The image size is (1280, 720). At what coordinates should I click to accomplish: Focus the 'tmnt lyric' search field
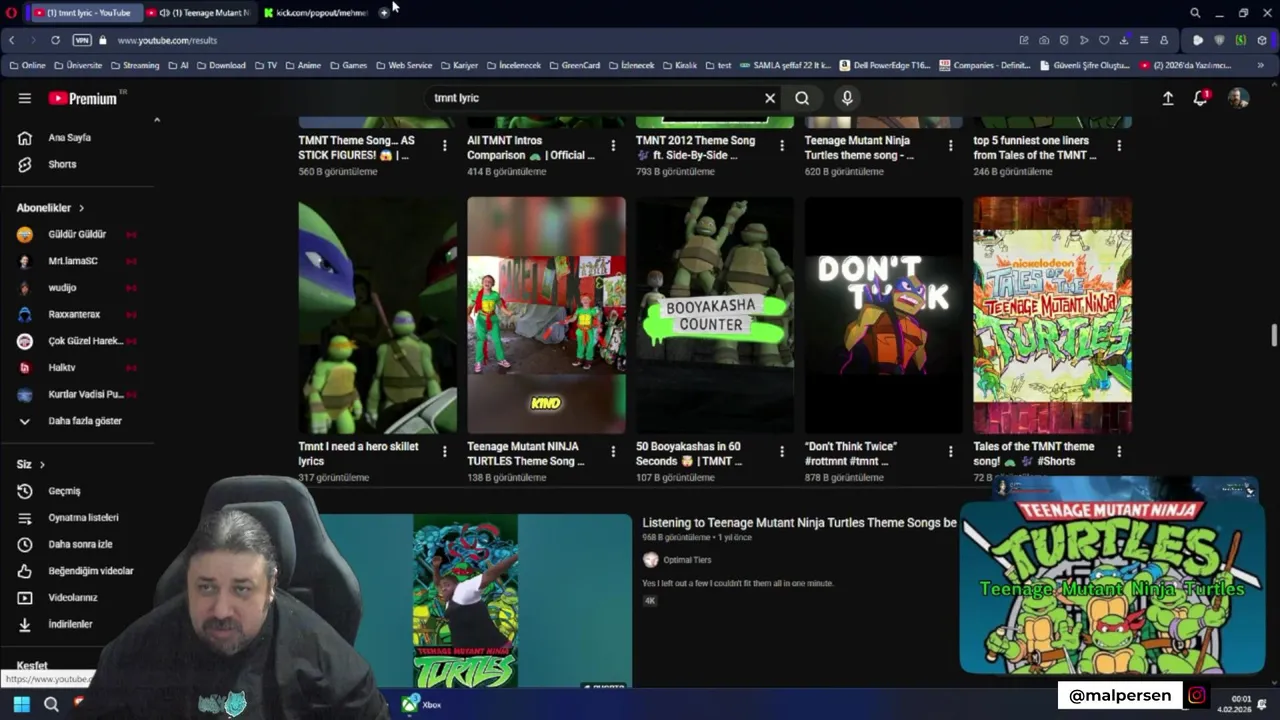(x=593, y=98)
